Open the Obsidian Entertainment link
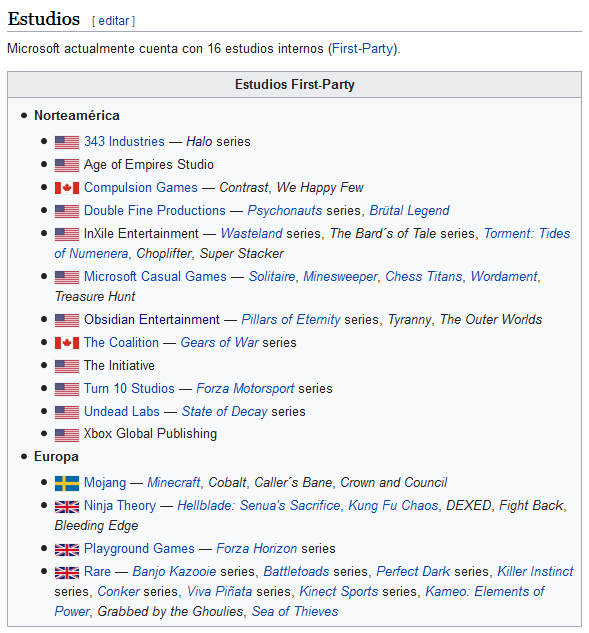The width and height of the screenshot is (589, 633). (152, 319)
